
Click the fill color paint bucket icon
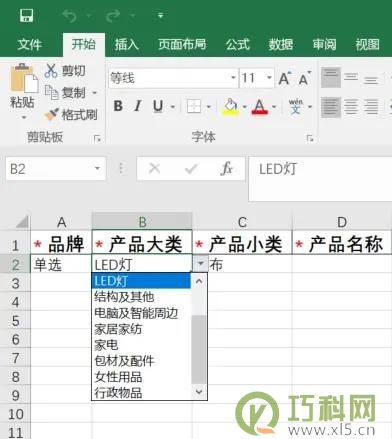click(231, 106)
